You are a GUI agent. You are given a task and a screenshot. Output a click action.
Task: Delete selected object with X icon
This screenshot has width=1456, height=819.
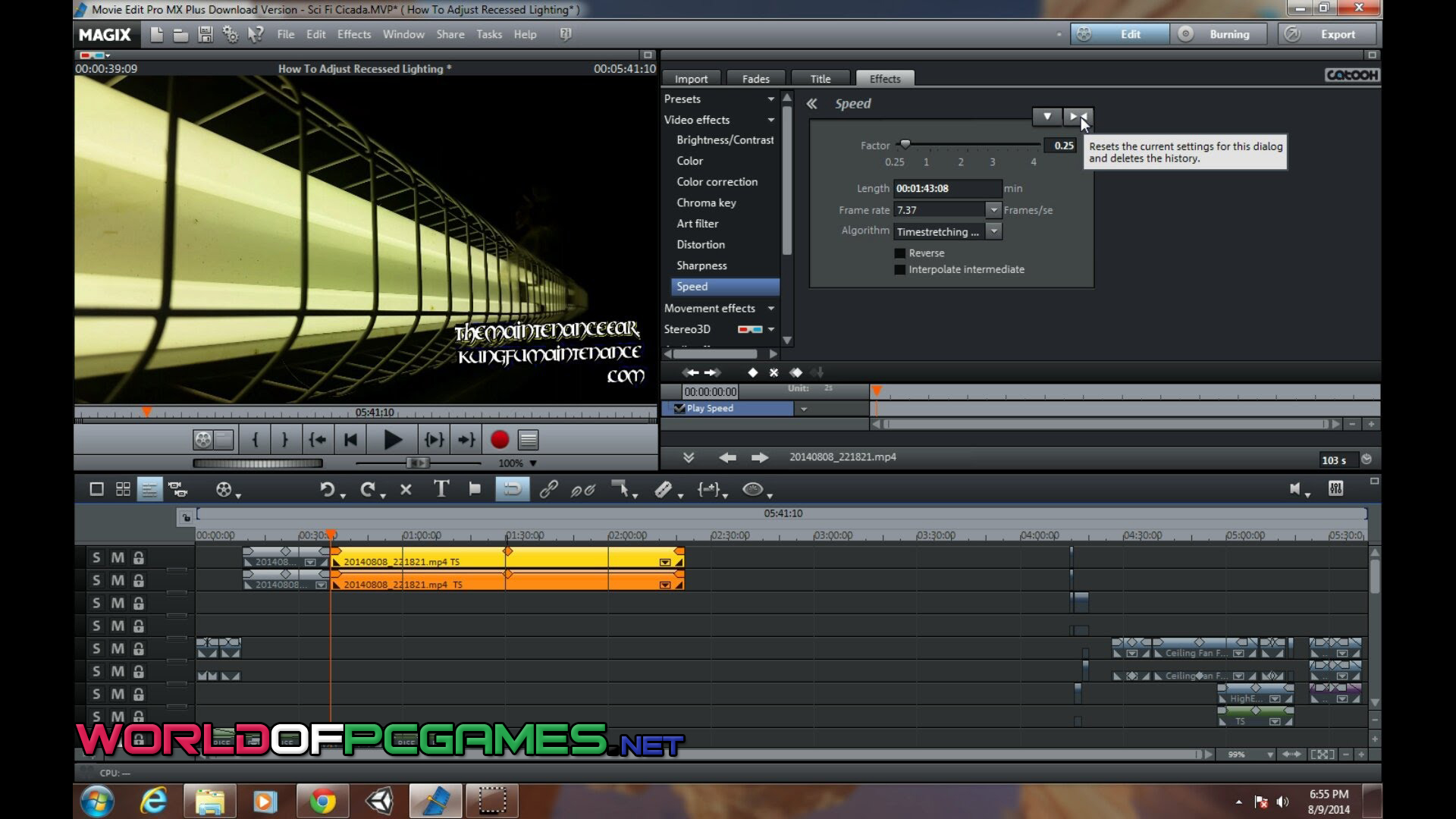click(x=406, y=489)
